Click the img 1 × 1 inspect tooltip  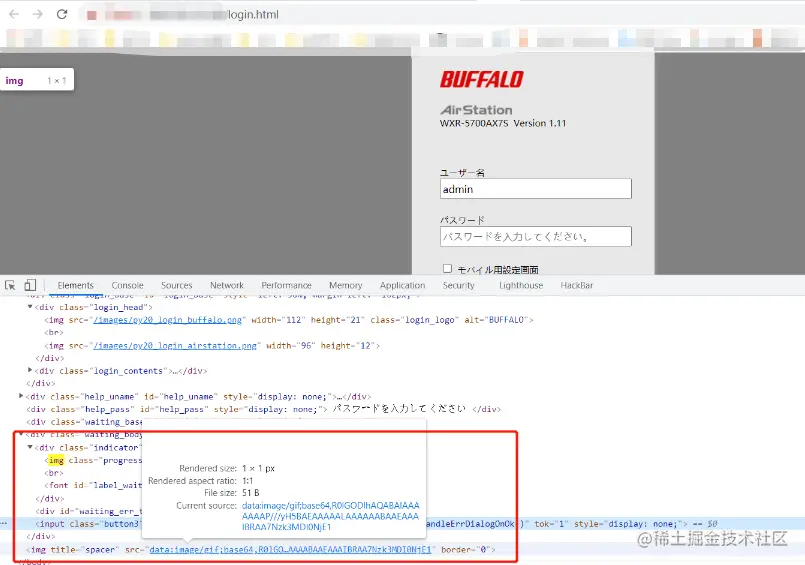click(36, 80)
